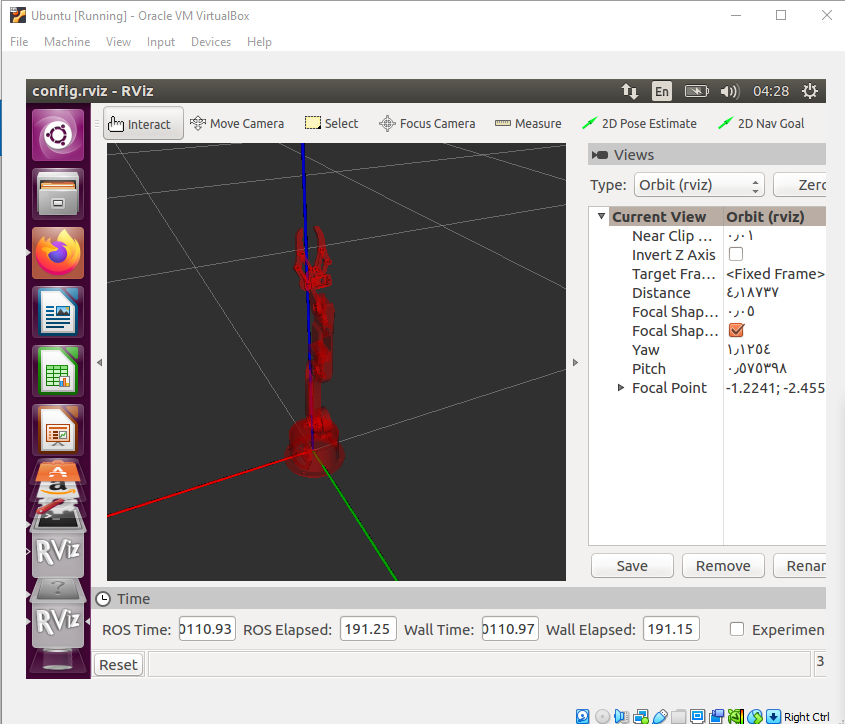Uncheck the Focal Shape Fixed Size checkbox
The height and width of the screenshot is (724, 845).
pyautogui.click(x=736, y=330)
